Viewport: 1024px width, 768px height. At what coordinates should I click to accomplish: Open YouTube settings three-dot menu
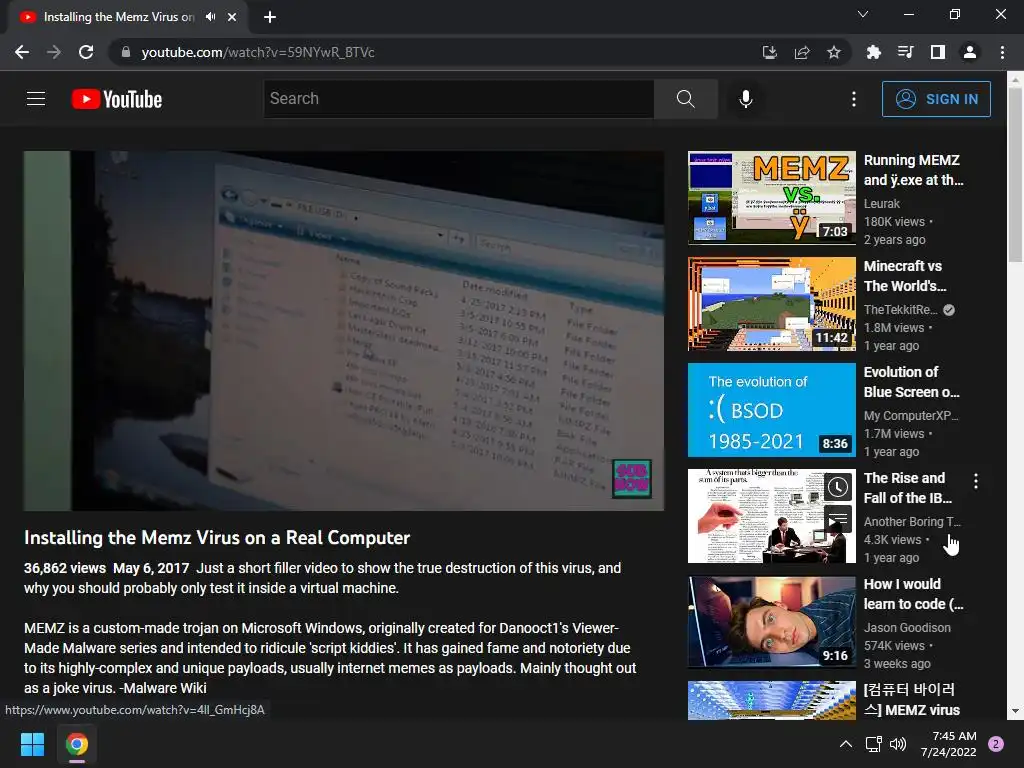(x=854, y=99)
